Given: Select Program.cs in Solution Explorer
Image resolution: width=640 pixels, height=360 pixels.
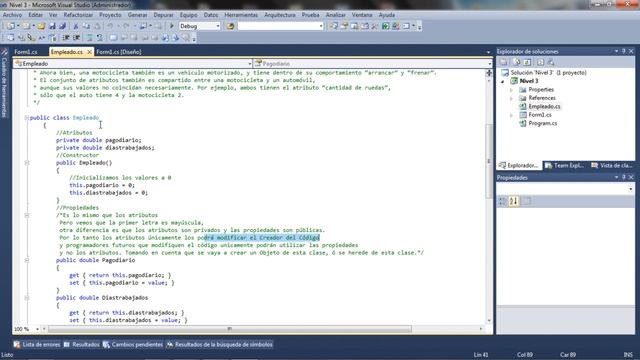Looking at the screenshot, I should click(x=542, y=123).
